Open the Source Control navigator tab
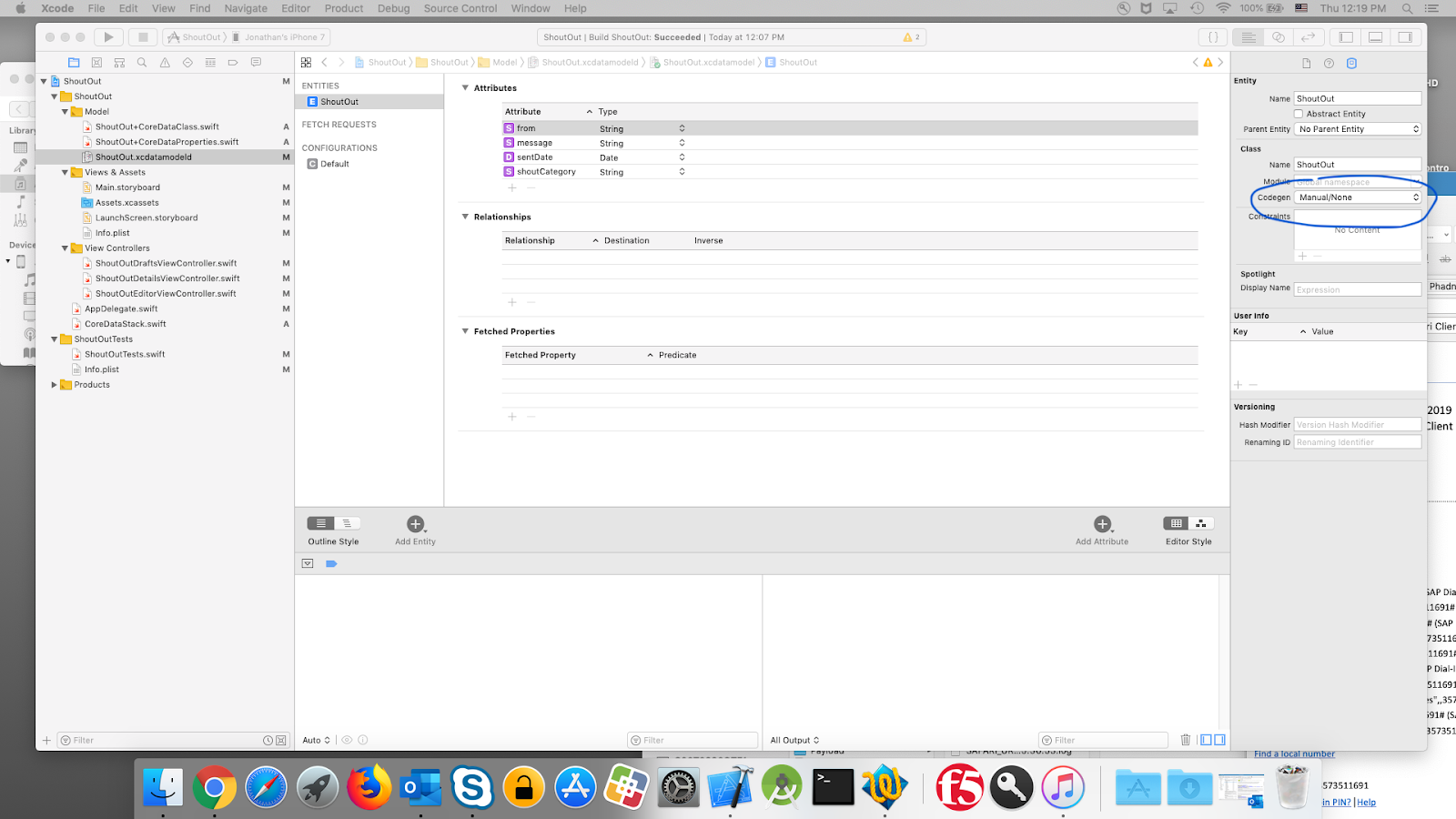1456x819 pixels. click(x=96, y=63)
